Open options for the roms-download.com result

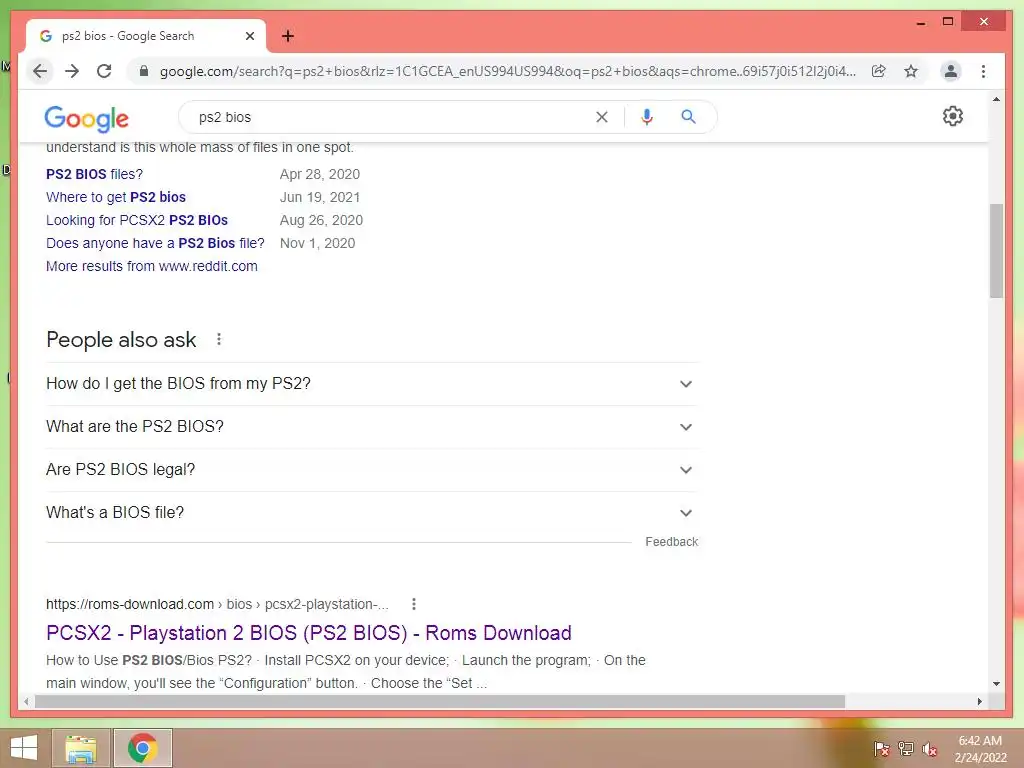pyautogui.click(x=413, y=604)
